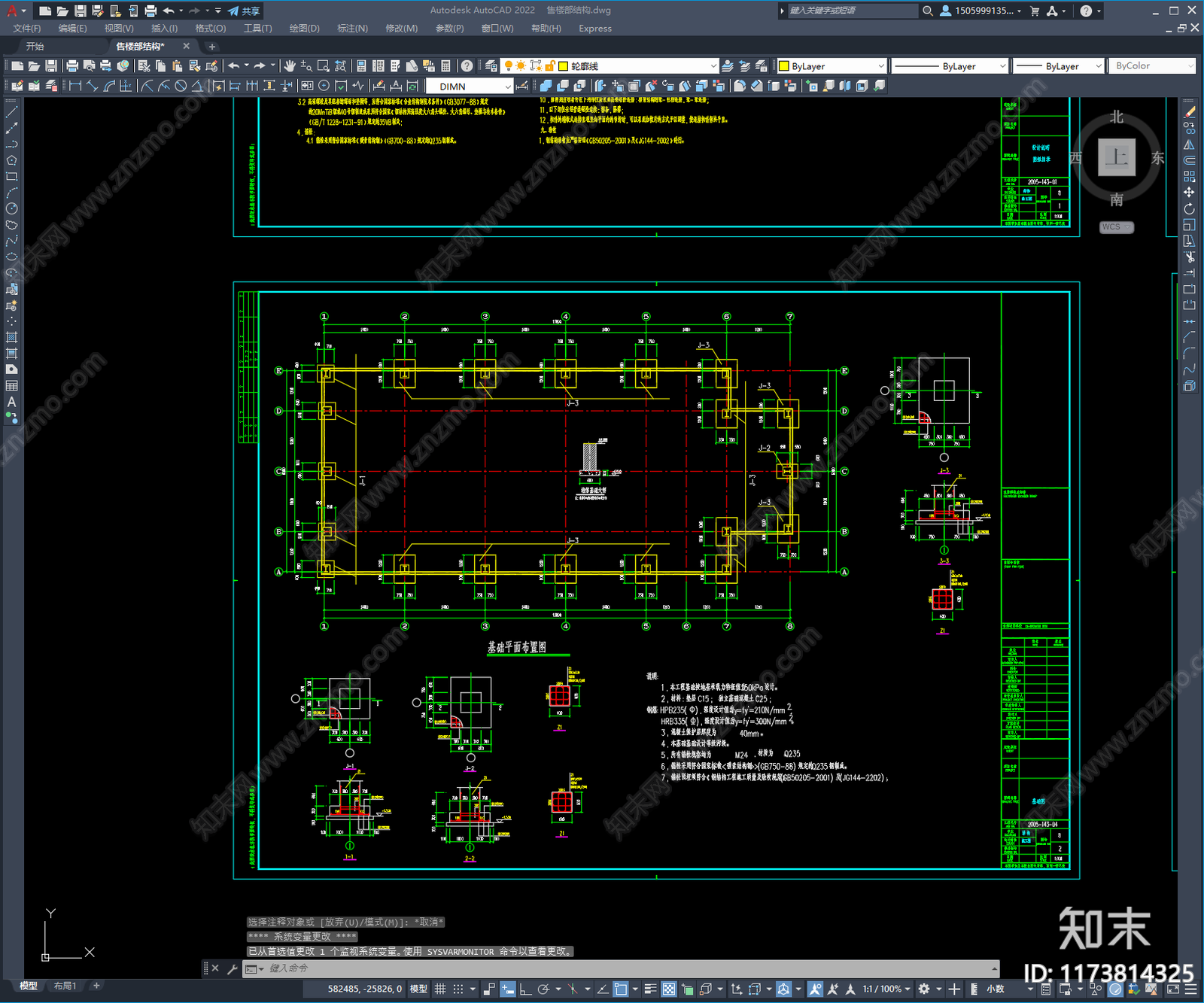Open the Autodesk App Store cart icon
This screenshot has width=1204, height=1003.
point(1035,11)
